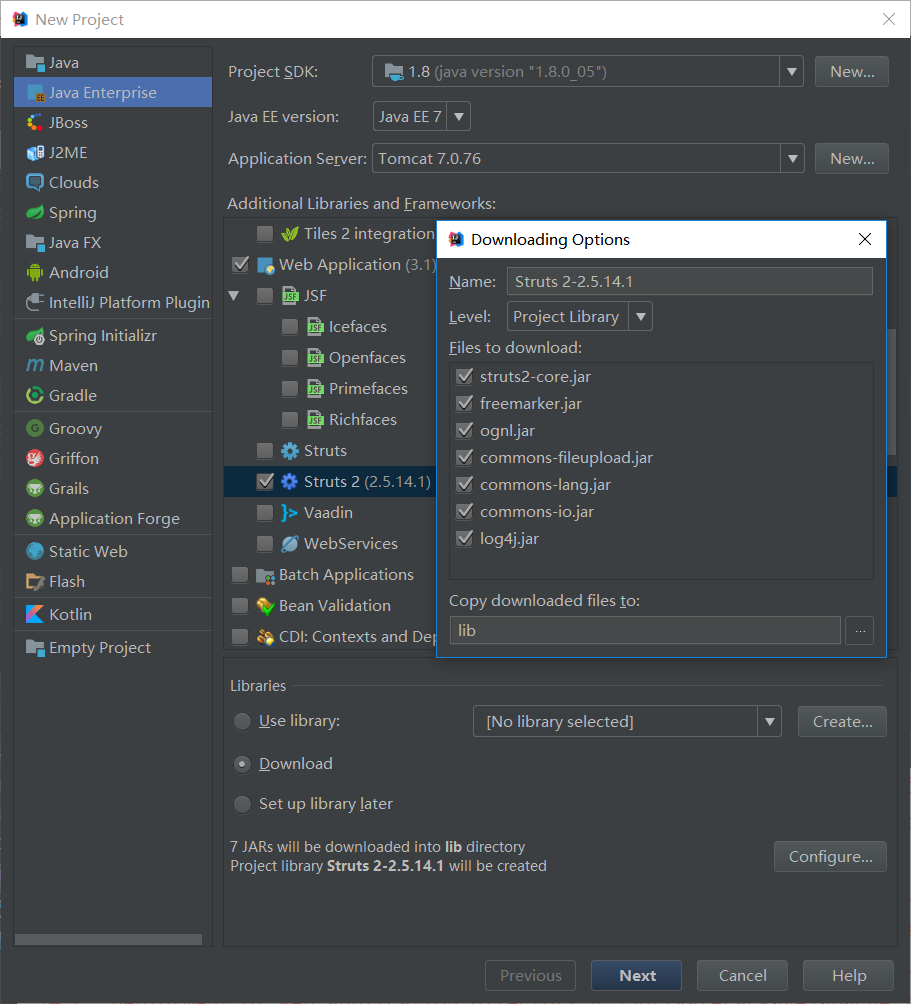
Task: Open the Project SDK dropdown
Action: click(791, 72)
